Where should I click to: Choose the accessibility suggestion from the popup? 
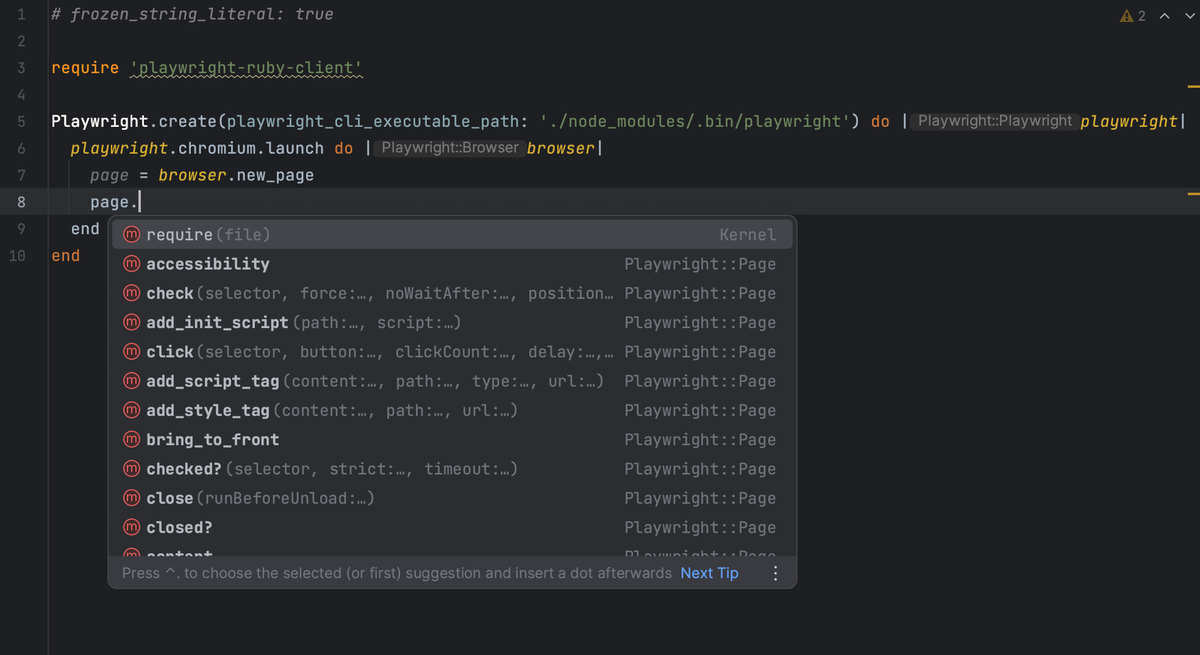207,264
